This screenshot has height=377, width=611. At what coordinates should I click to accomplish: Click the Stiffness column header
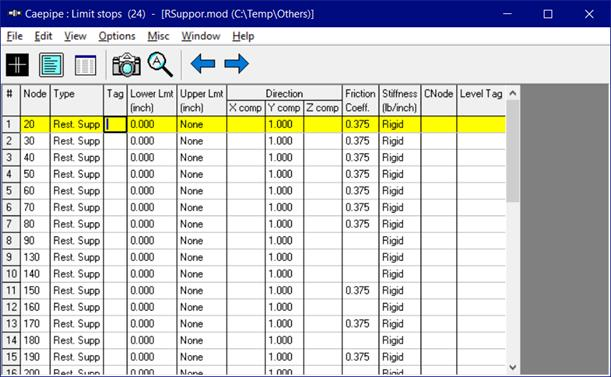399,100
